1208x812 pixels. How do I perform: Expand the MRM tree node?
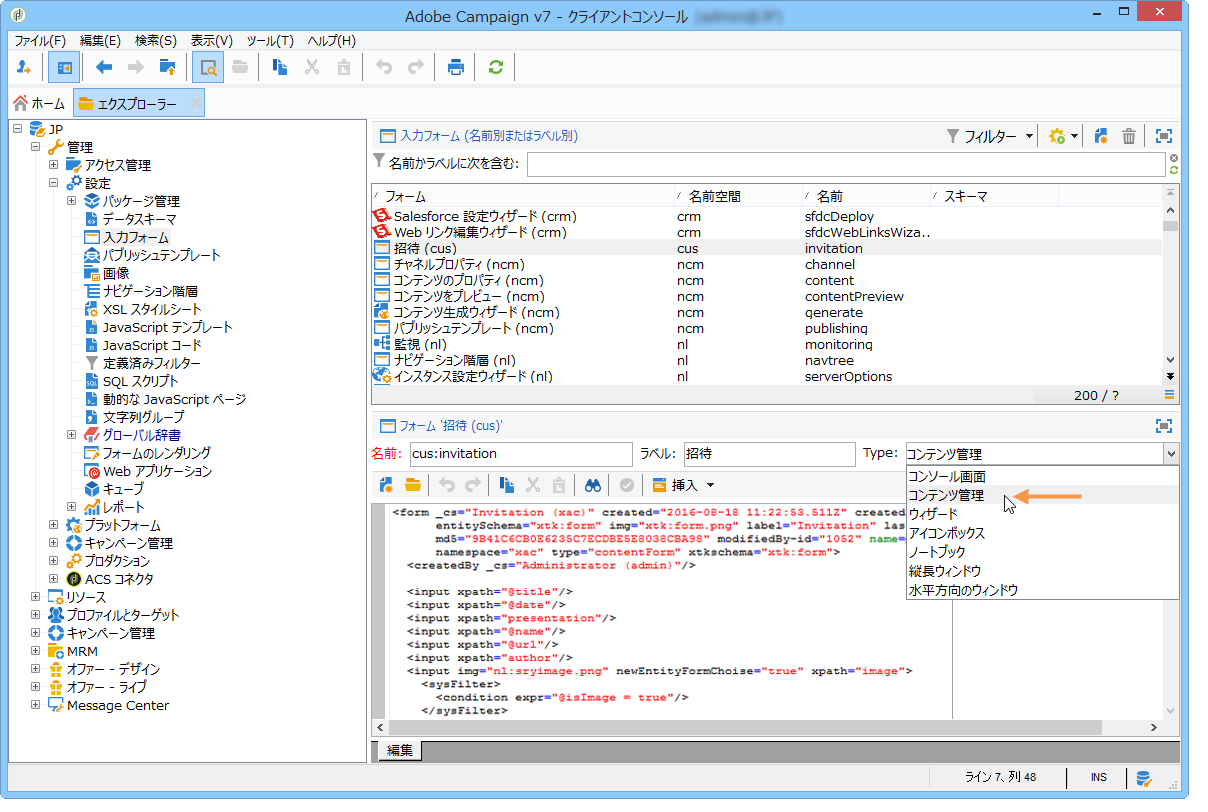pyautogui.click(x=36, y=651)
